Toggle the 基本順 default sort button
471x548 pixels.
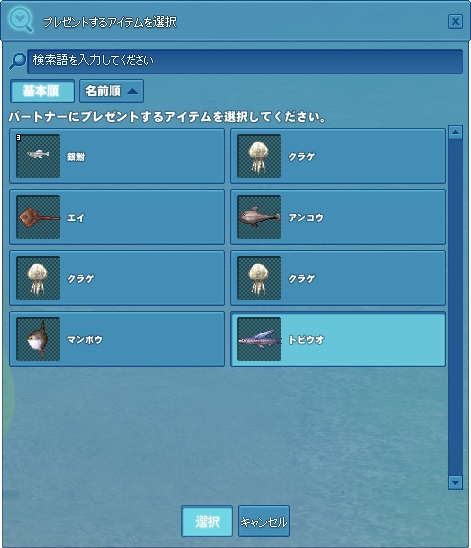42,91
